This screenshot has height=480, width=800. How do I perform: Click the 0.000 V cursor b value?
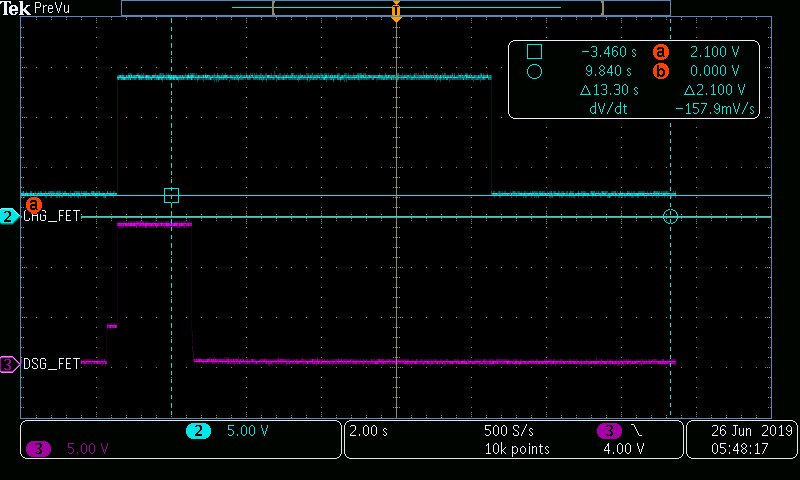point(714,71)
